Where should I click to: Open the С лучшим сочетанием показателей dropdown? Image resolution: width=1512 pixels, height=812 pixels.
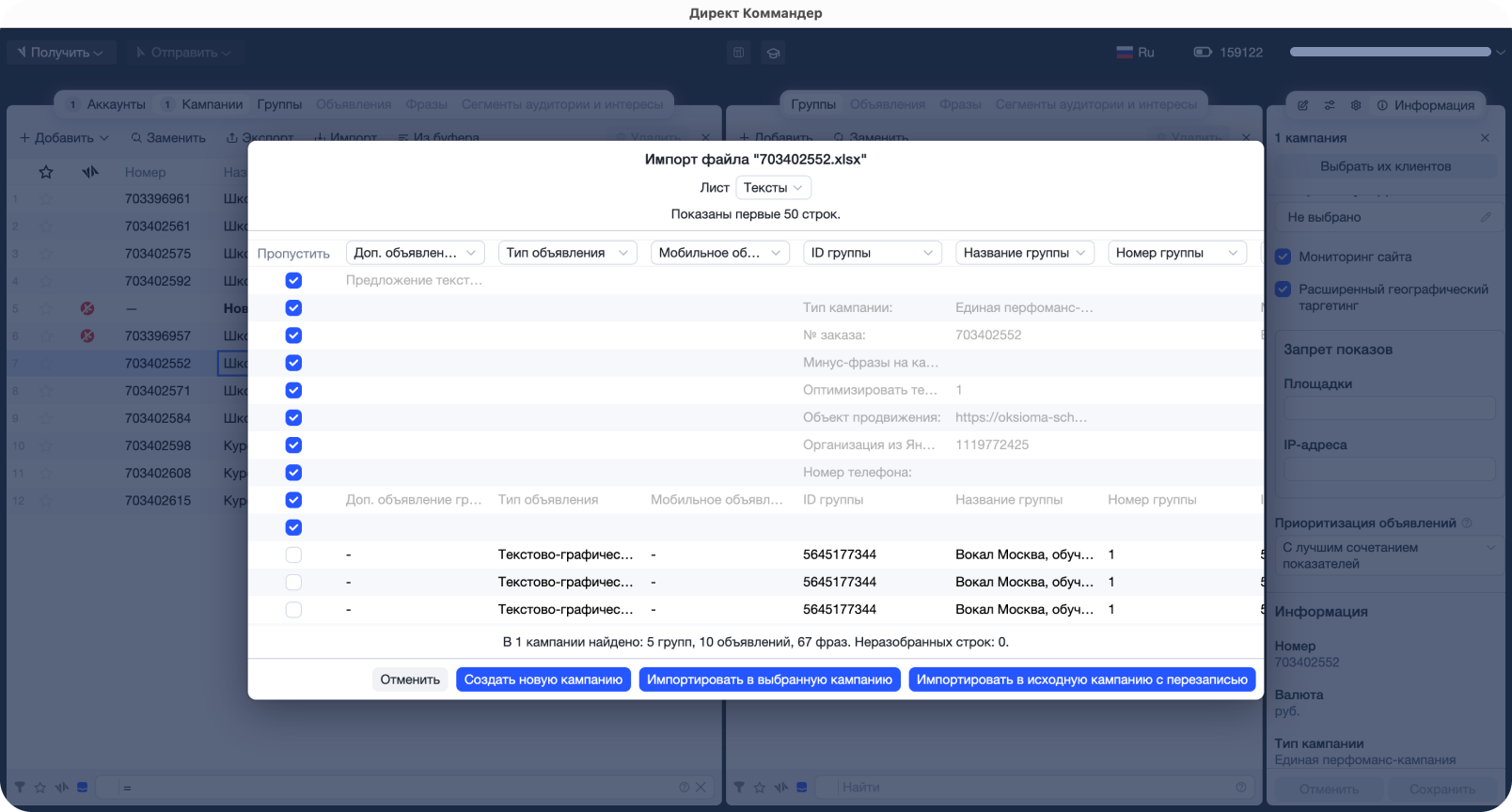pos(1389,555)
